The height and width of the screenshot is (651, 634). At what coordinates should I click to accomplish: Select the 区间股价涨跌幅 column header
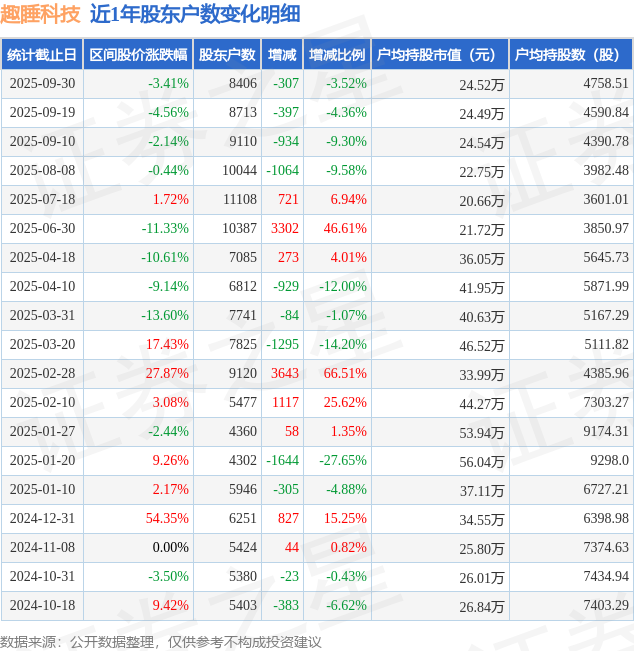pos(137,55)
